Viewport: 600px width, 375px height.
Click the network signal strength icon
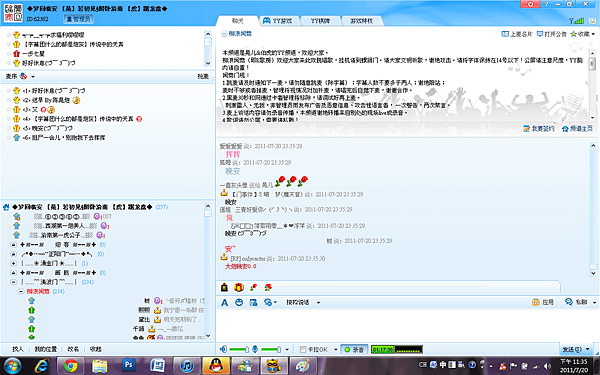coord(576,21)
